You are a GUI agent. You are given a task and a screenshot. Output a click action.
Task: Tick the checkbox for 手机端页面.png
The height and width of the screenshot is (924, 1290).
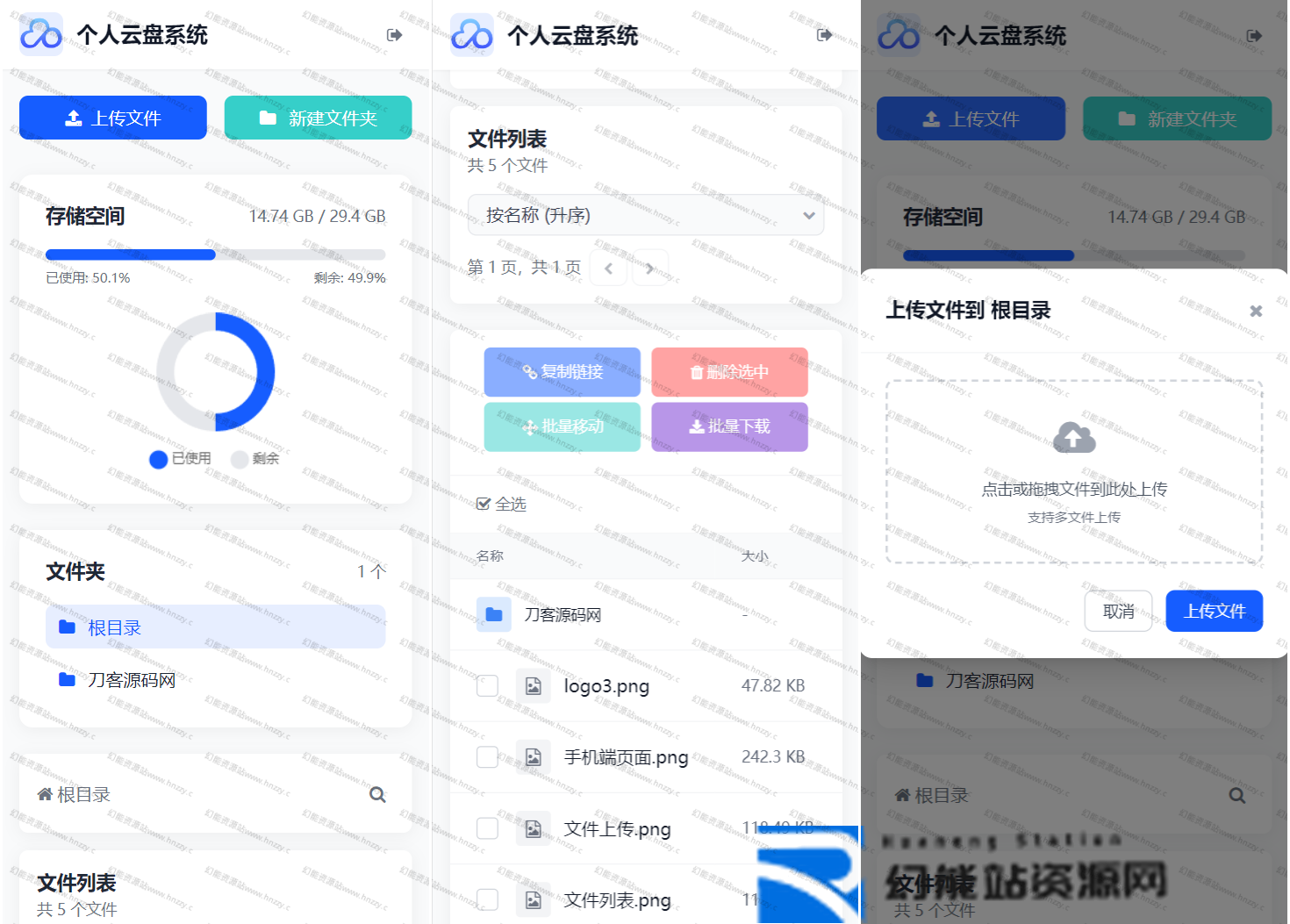[x=487, y=757]
